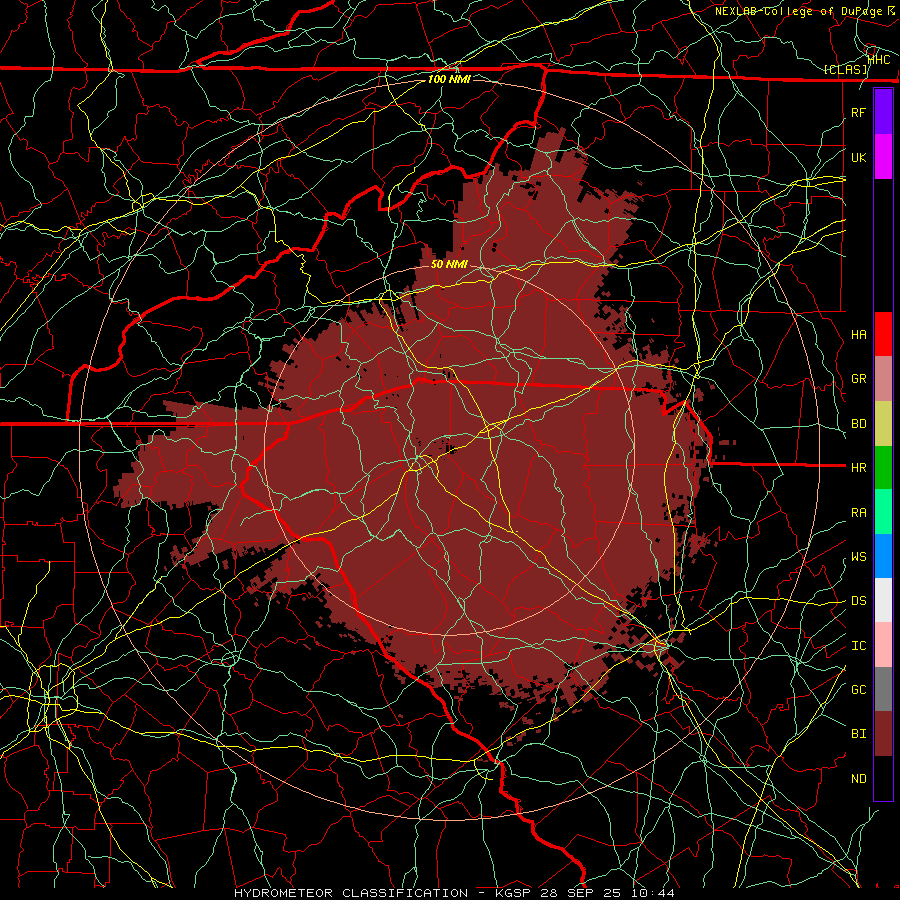Image resolution: width=900 pixels, height=900 pixels.
Task: Select the GC gray legend swatch
Action: tap(883, 689)
